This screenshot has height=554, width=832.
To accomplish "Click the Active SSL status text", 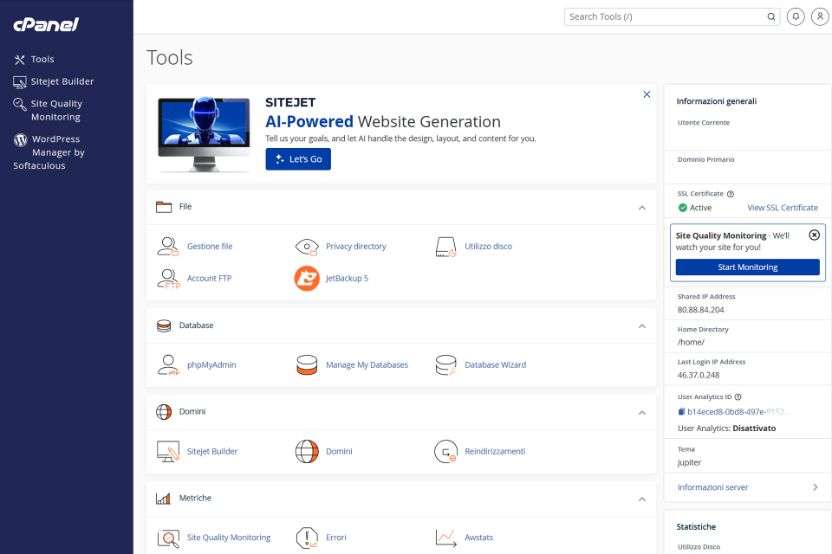I will coord(700,207).
